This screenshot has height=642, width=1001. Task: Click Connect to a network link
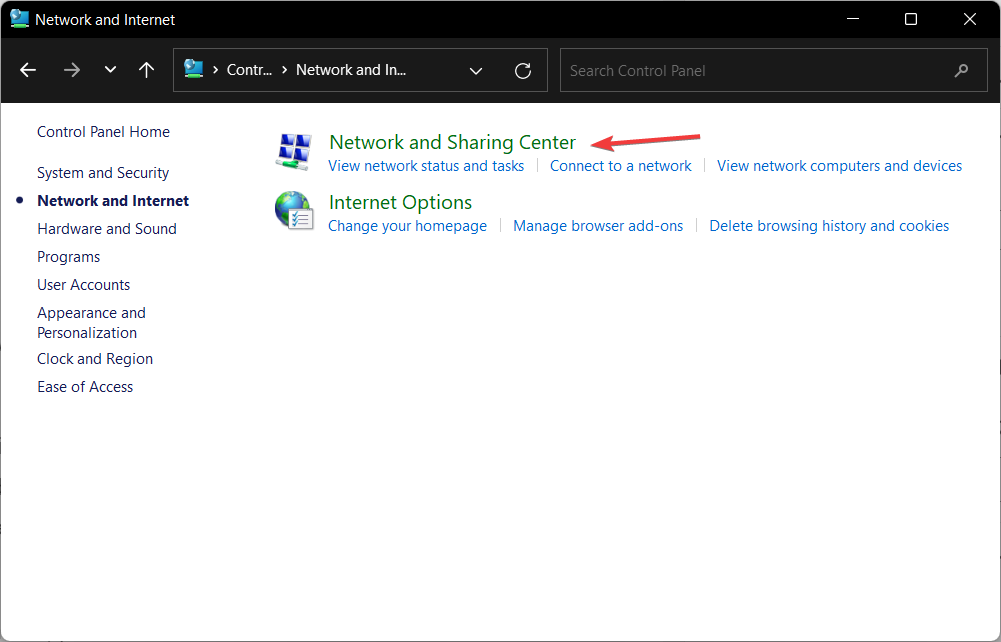point(620,166)
